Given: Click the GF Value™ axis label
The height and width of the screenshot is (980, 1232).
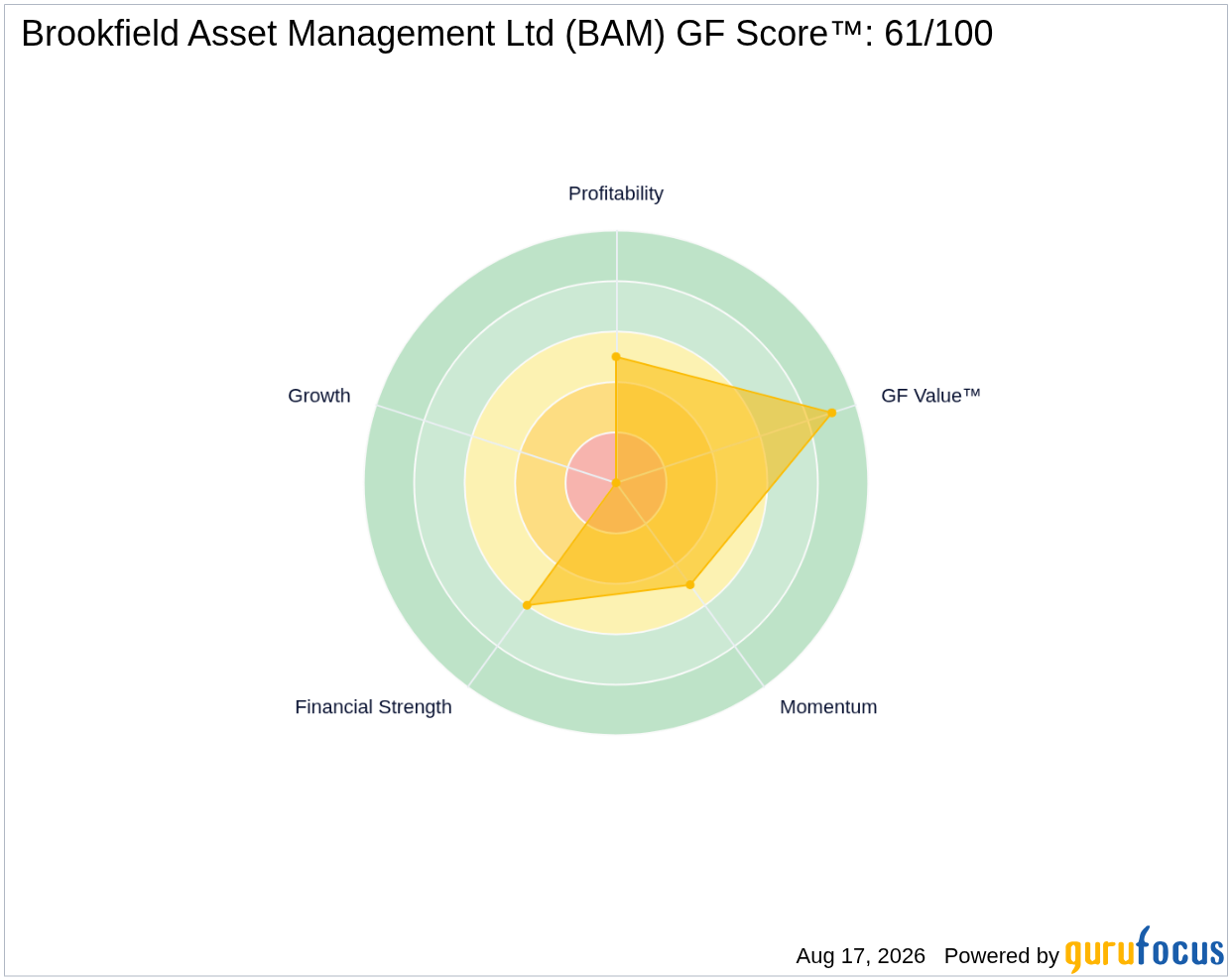Looking at the screenshot, I should click(x=930, y=396).
